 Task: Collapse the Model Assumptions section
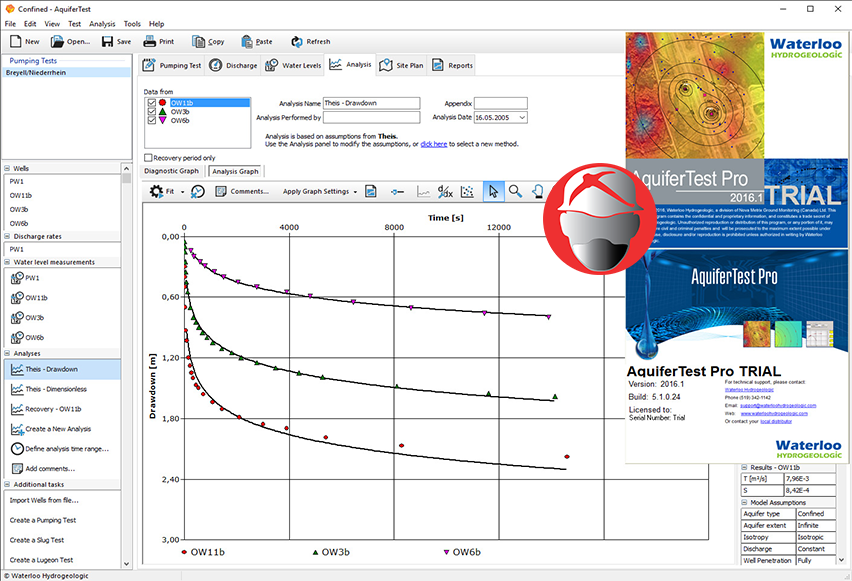(744, 503)
